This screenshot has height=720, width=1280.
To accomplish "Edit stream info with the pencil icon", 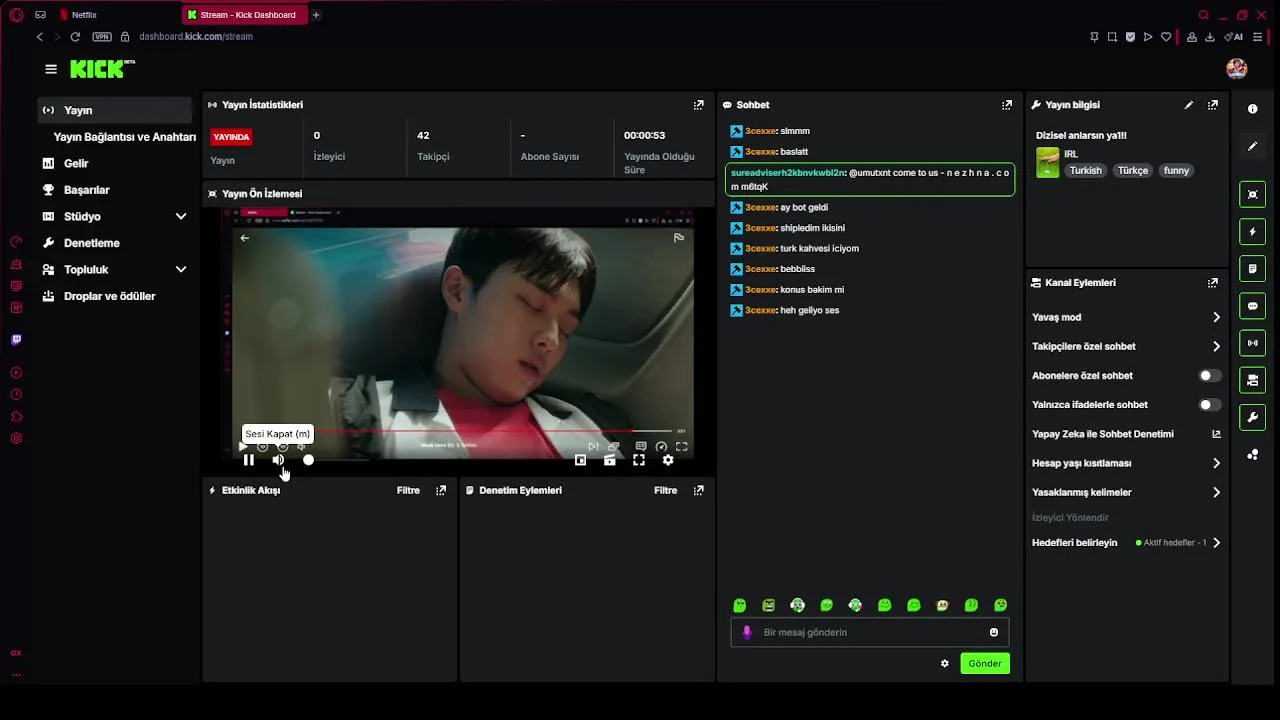I will 1189,105.
